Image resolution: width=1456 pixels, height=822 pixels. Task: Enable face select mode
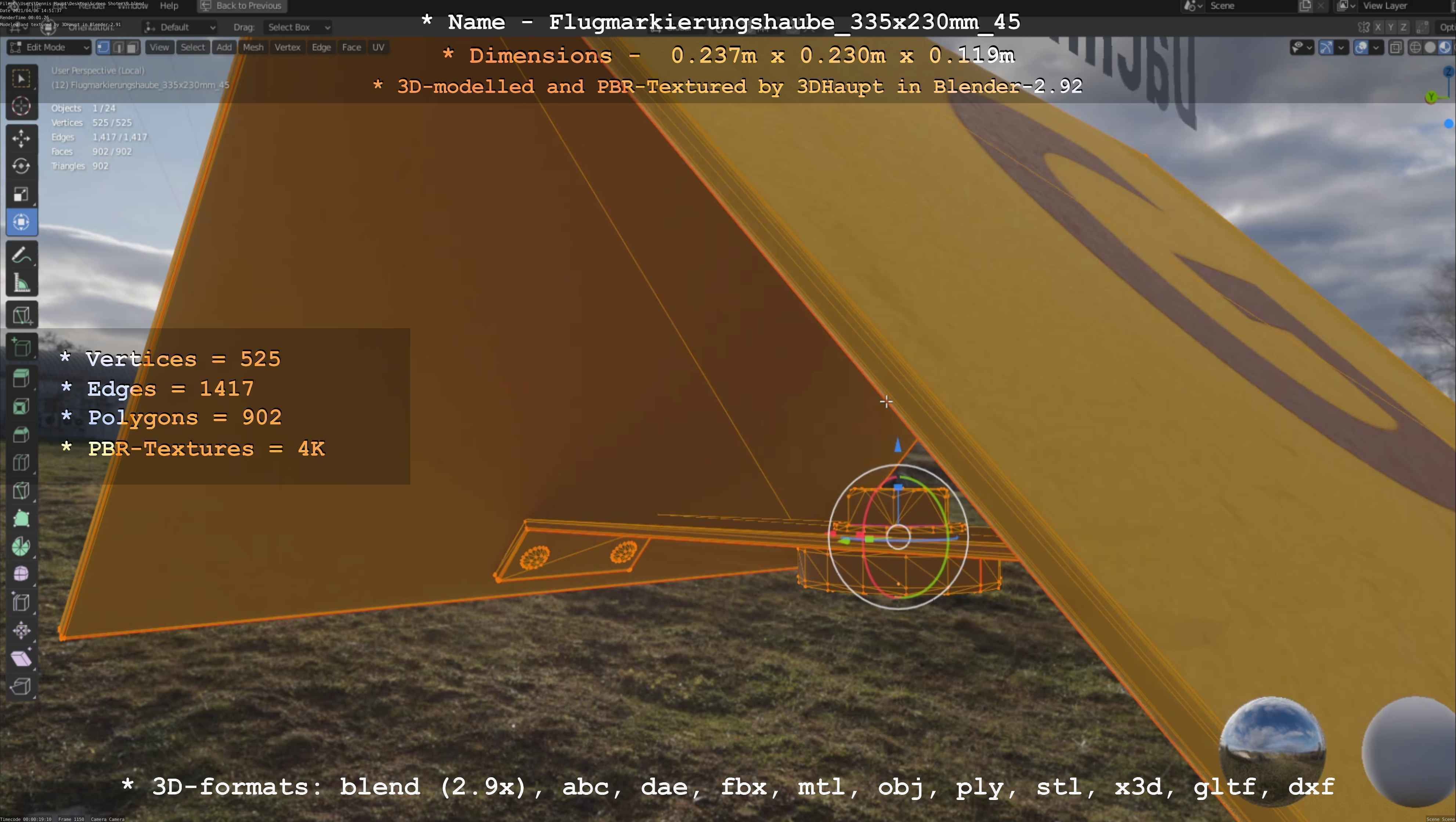tap(132, 47)
